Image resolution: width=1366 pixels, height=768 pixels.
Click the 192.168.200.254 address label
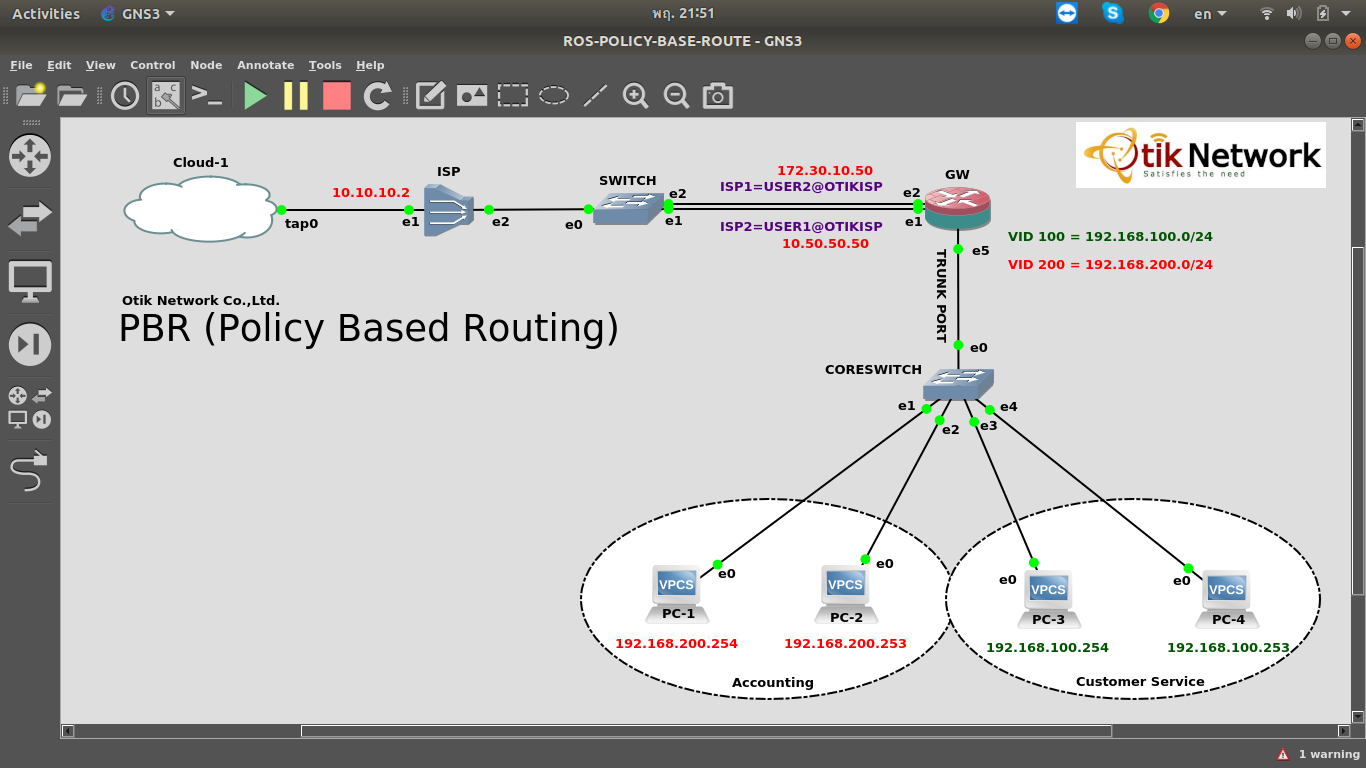[676, 644]
